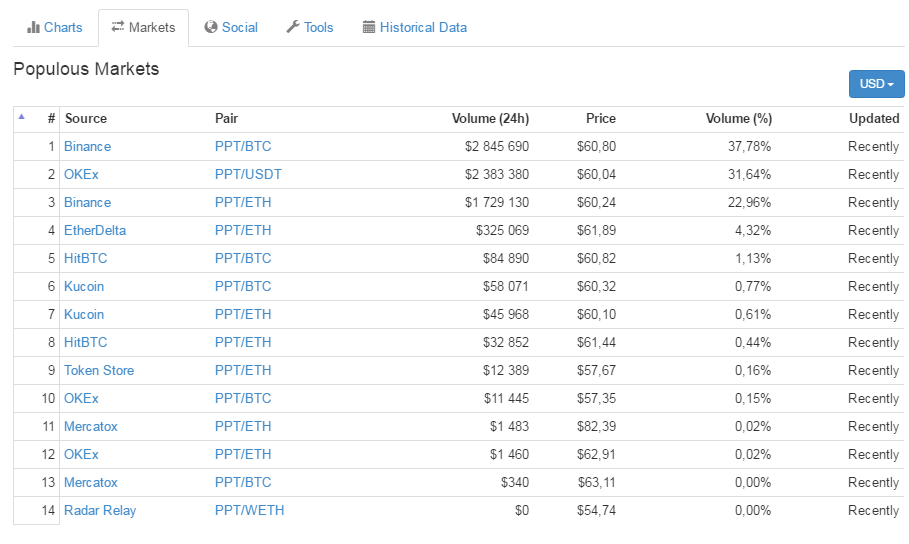Click the globe icon beside Social
This screenshot has height=544, width=909.
click(x=211, y=27)
